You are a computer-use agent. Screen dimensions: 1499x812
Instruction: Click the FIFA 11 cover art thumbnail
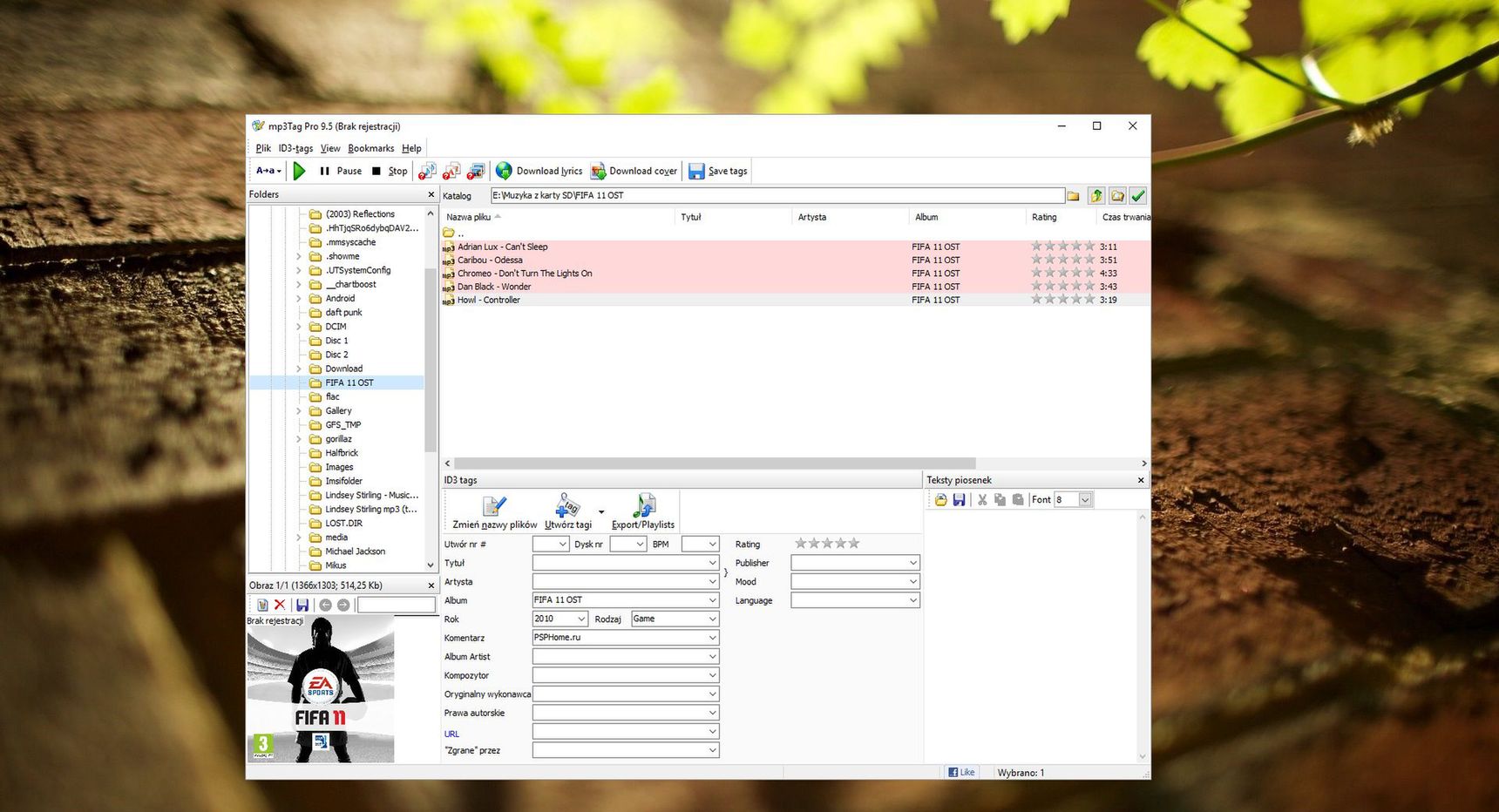pyautogui.click(x=320, y=689)
